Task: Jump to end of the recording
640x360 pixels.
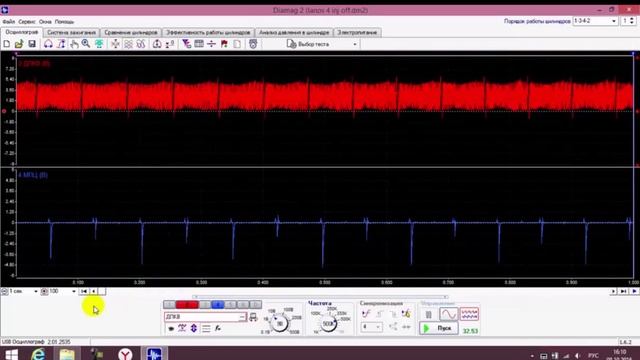Action: pyautogui.click(x=623, y=291)
